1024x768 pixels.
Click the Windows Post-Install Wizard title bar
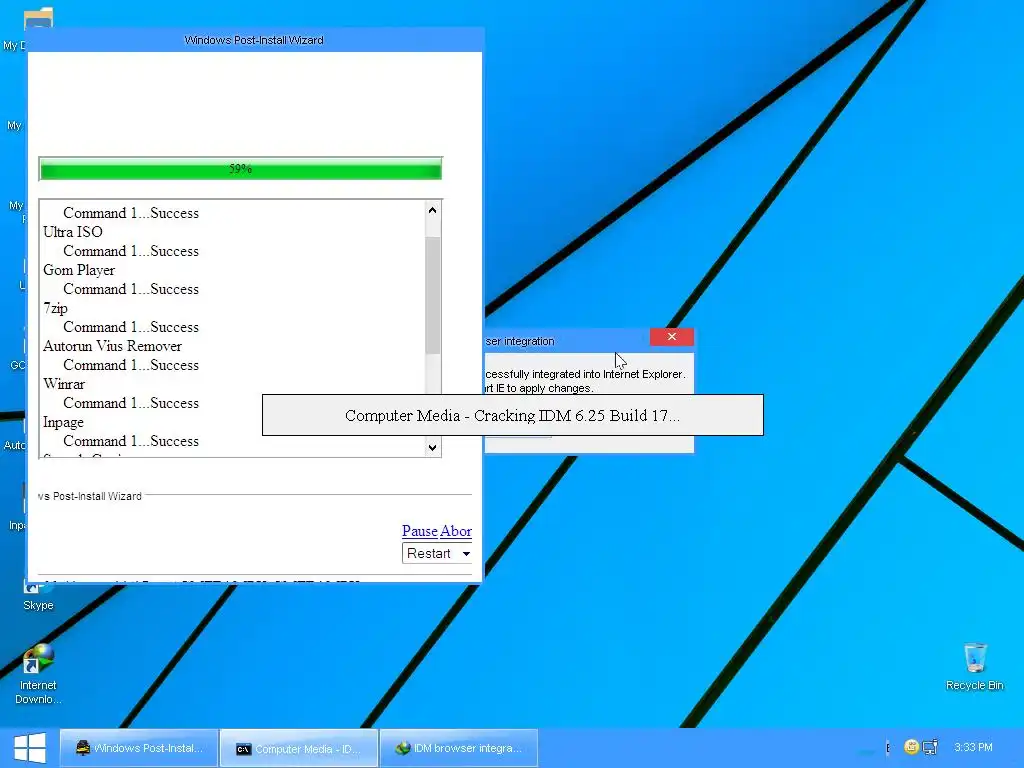click(254, 40)
